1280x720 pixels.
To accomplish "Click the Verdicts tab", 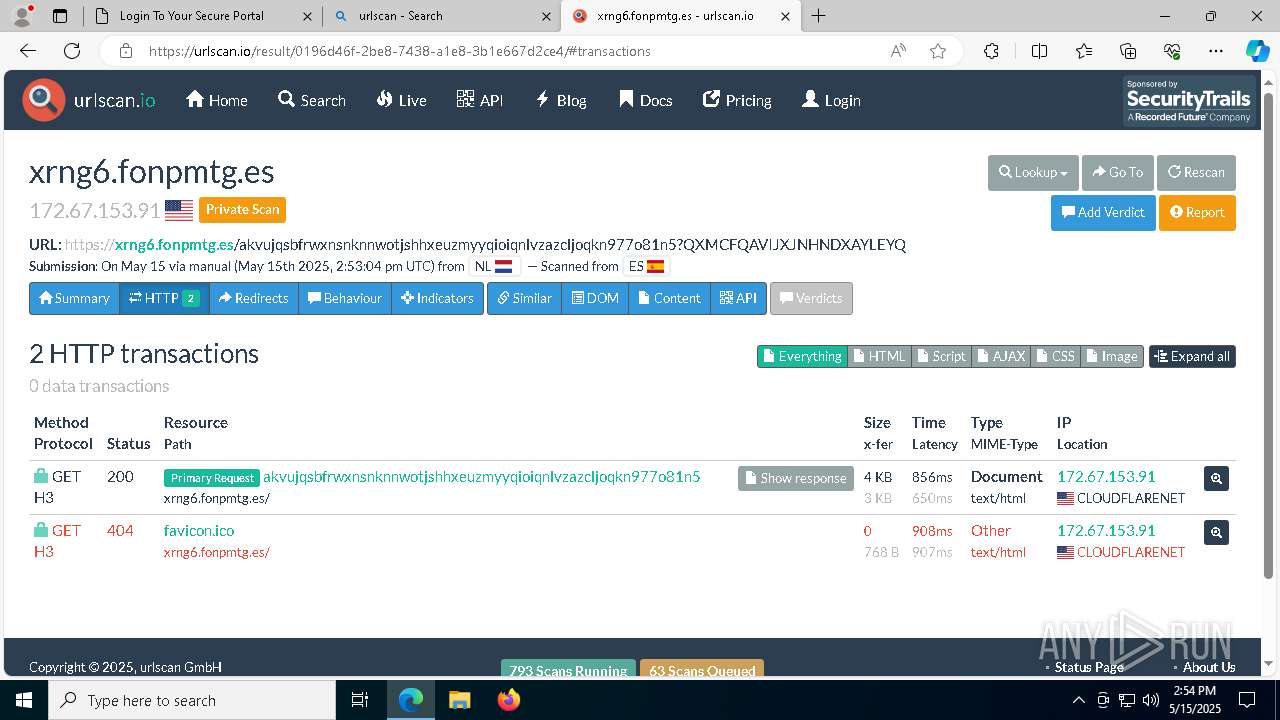I will 811,298.
